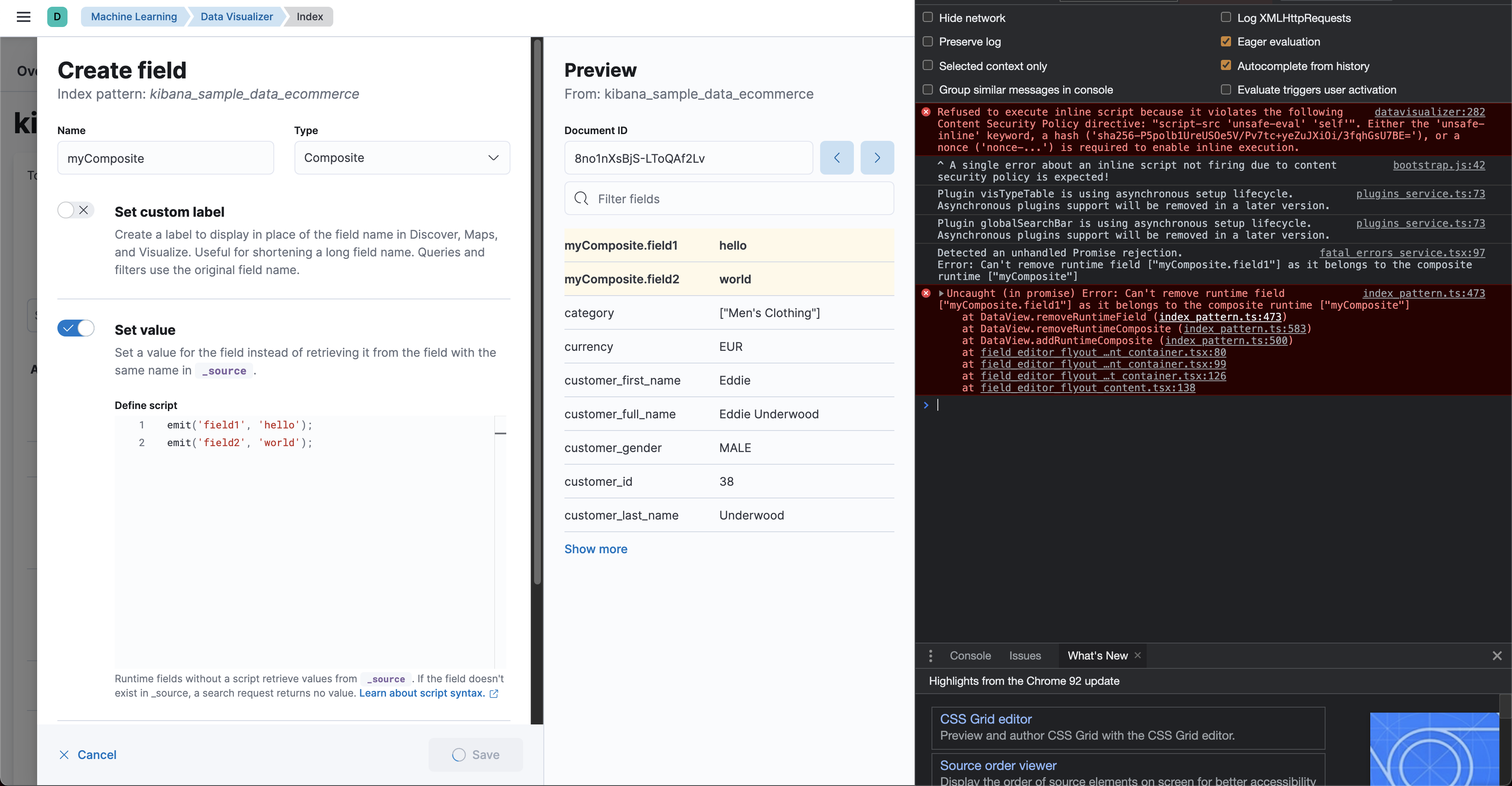This screenshot has height=786, width=1512.
Task: Open the hamburger navigation menu
Action: pyautogui.click(x=24, y=16)
